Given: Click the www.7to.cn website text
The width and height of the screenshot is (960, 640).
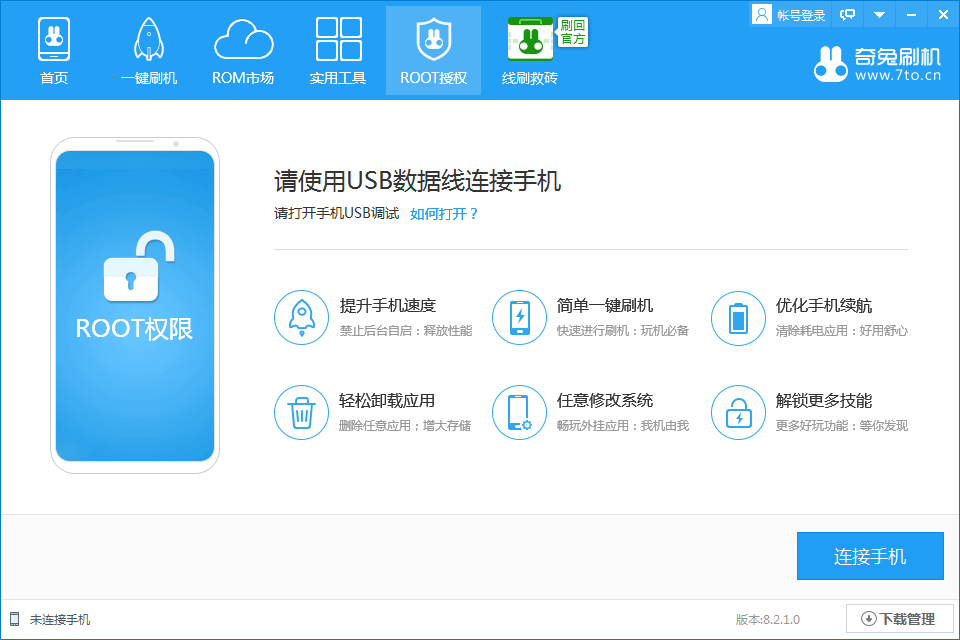Looking at the screenshot, I should [x=898, y=75].
